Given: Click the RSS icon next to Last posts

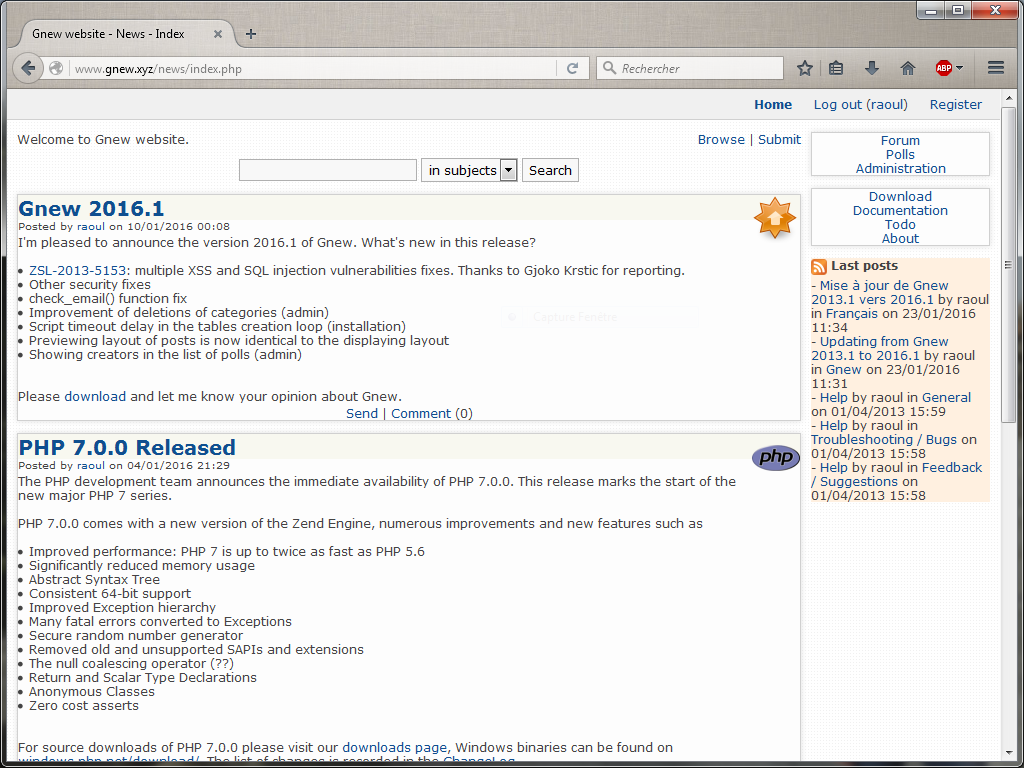Looking at the screenshot, I should click(818, 265).
